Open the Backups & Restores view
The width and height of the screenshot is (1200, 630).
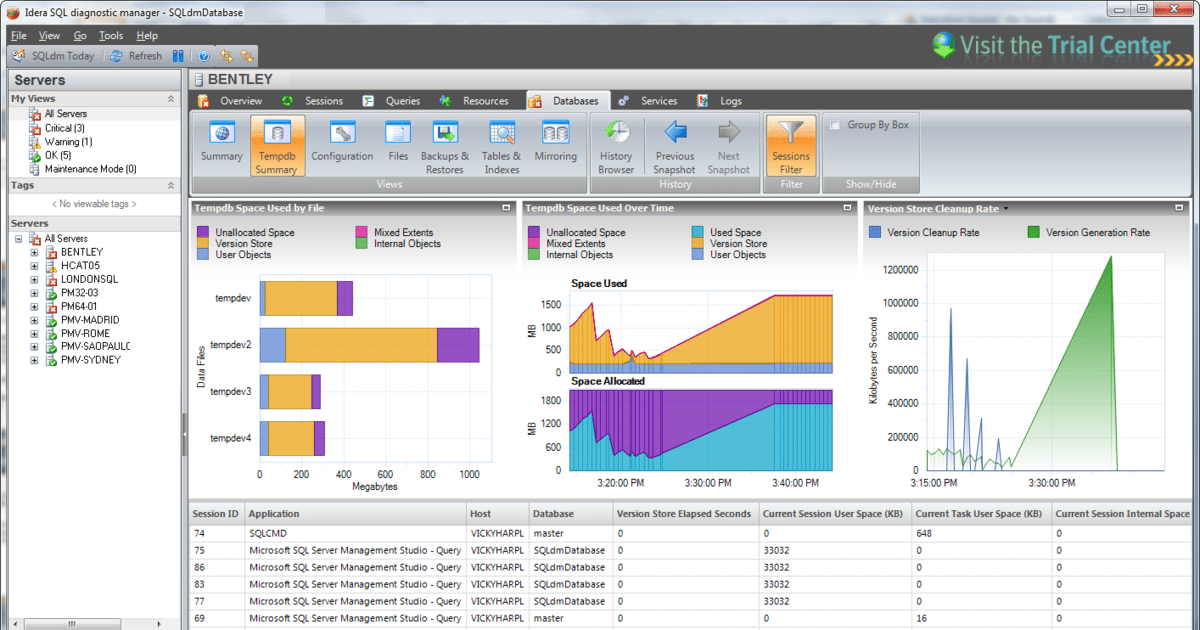click(444, 145)
